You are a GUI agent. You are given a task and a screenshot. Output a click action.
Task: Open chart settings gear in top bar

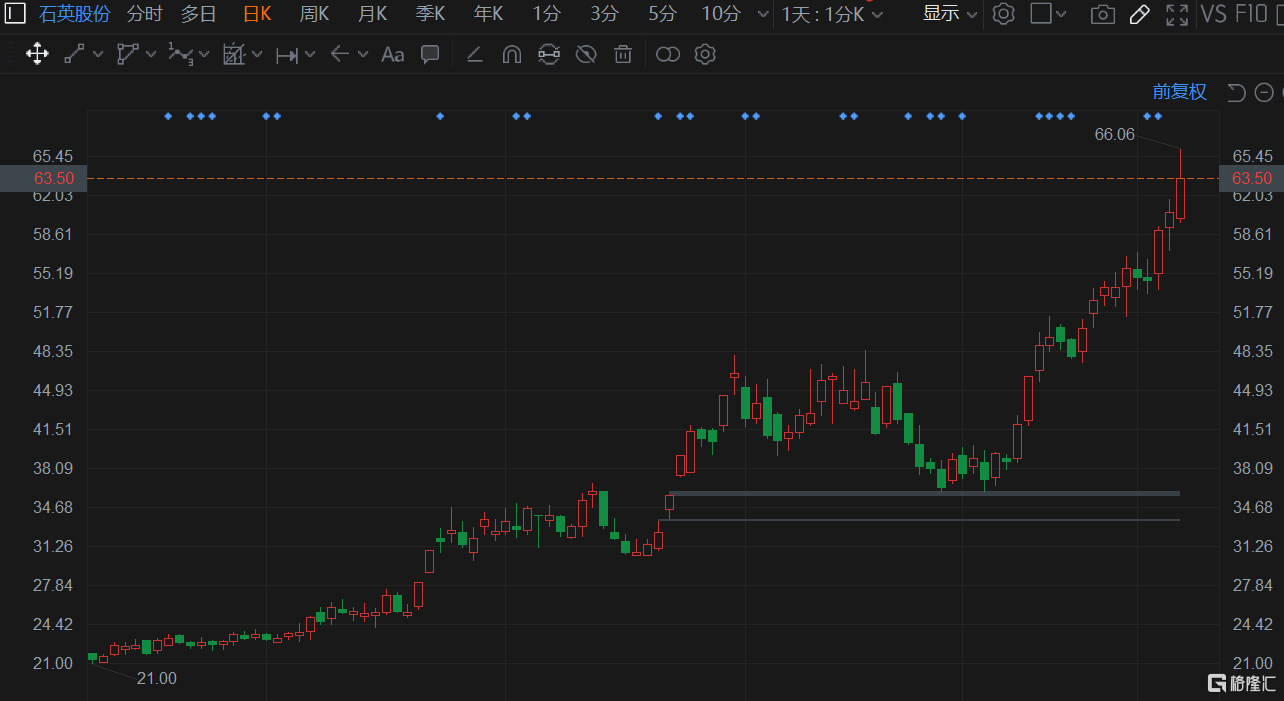pyautogui.click(x=1004, y=14)
